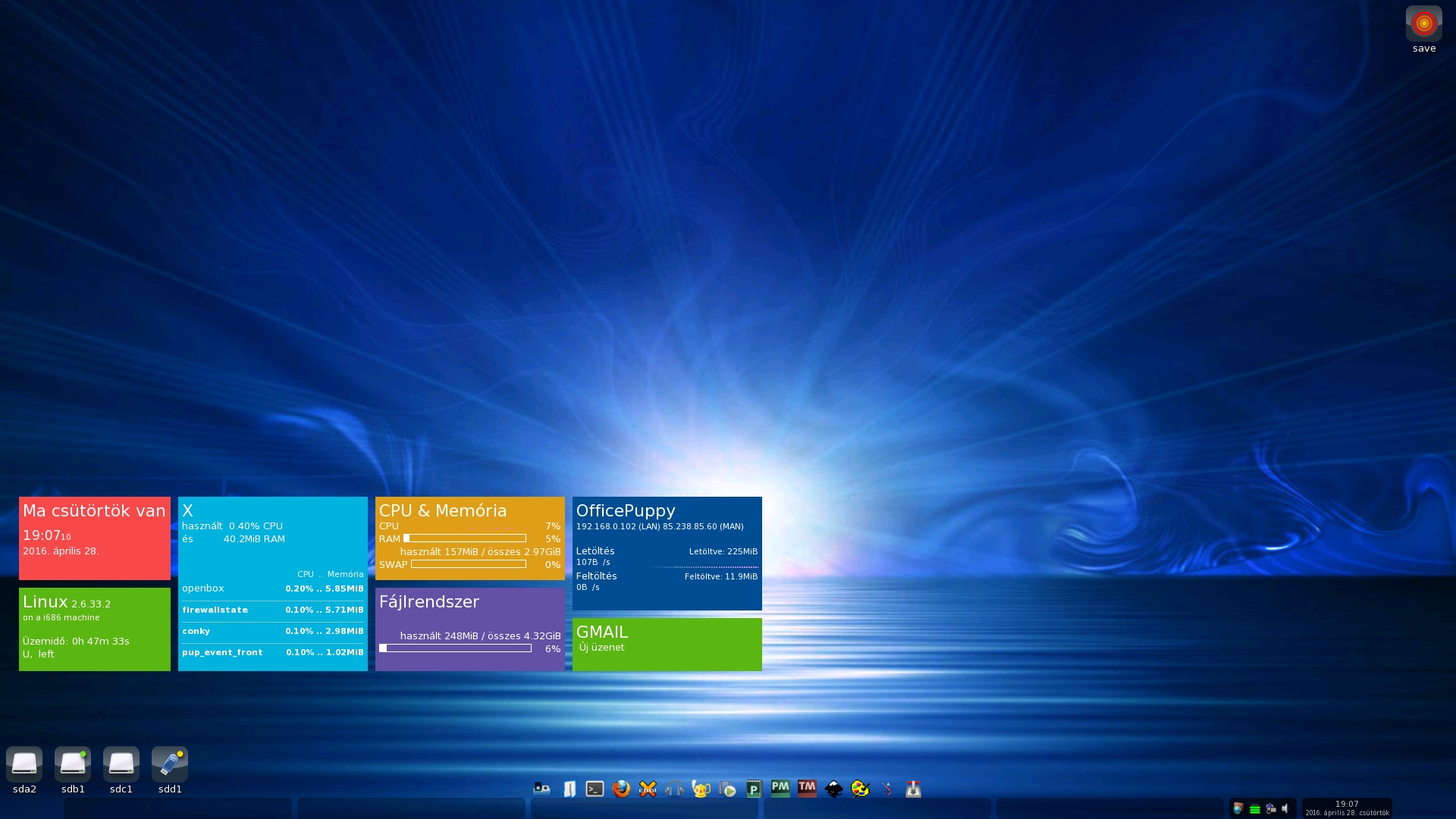The height and width of the screenshot is (819, 1456).
Task: Click the '2016. április 28.' date in red widget
Action: pos(61,551)
